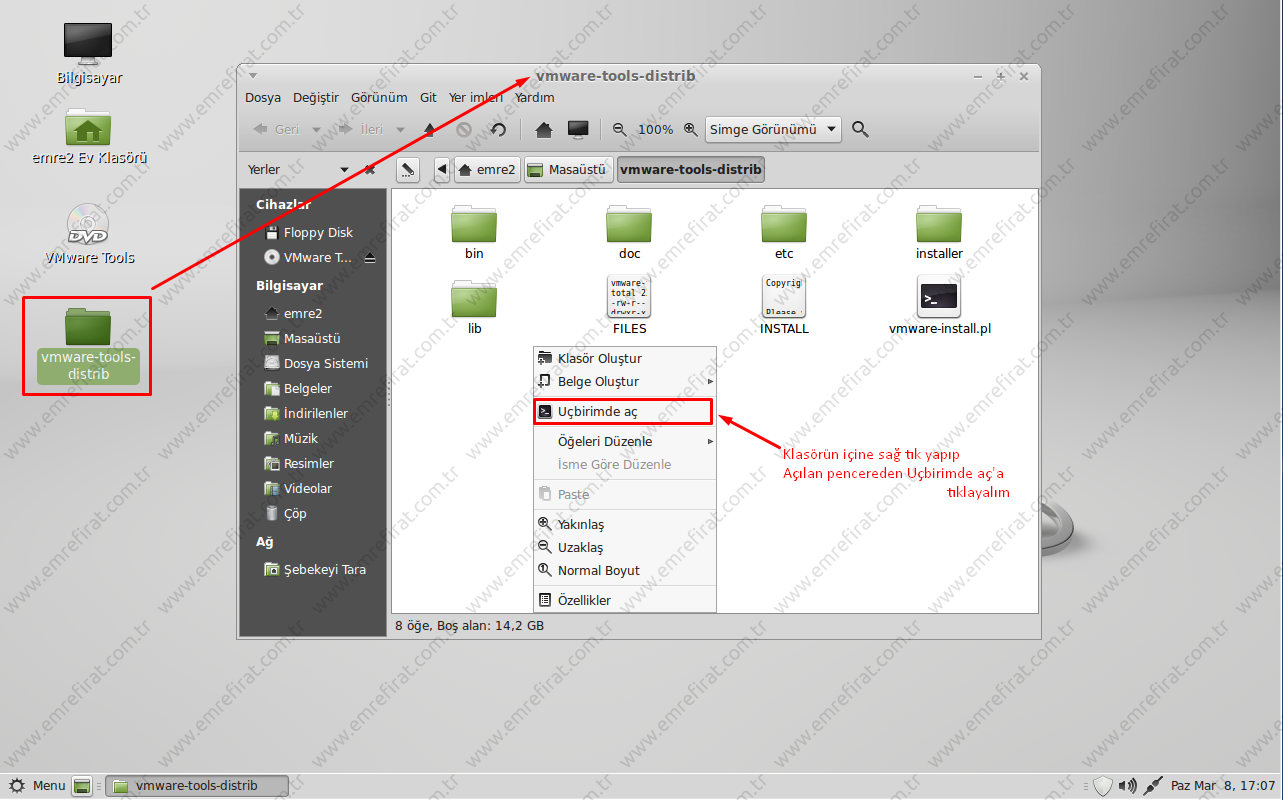1283x800 pixels.
Task: Click the Computer monitor toolbar icon
Action: pyautogui.click(x=578, y=130)
